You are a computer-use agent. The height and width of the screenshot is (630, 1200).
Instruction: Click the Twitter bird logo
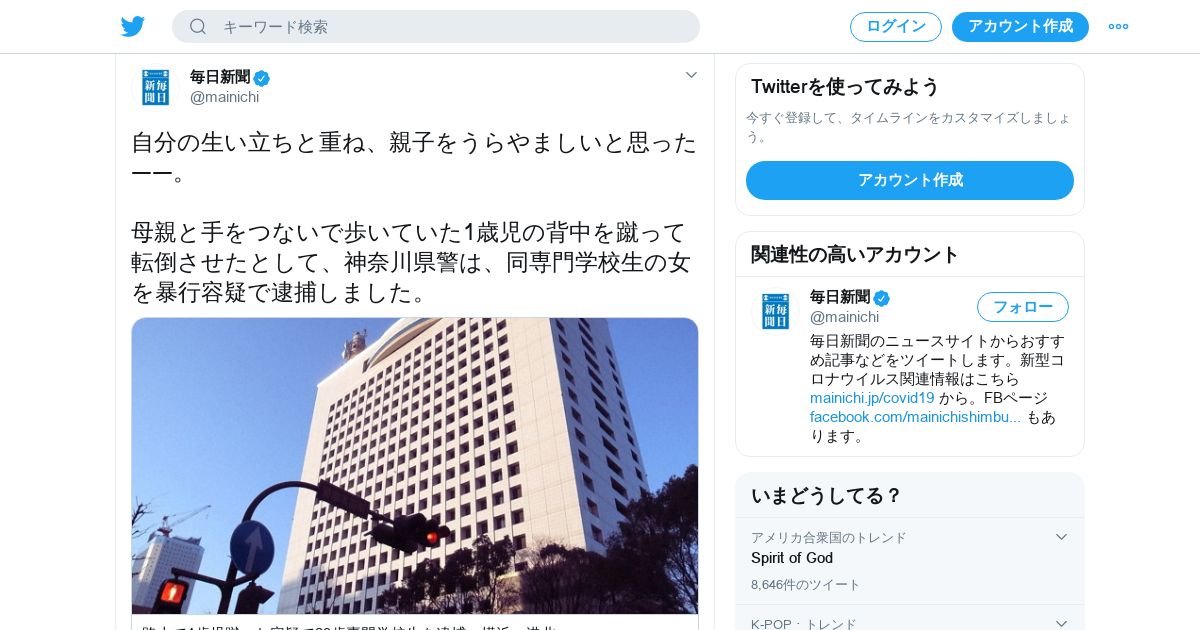pyautogui.click(x=133, y=26)
